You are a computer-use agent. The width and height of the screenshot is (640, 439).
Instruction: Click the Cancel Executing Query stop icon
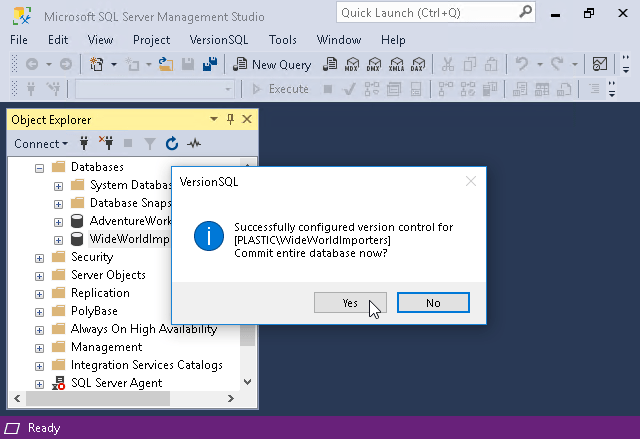328,89
